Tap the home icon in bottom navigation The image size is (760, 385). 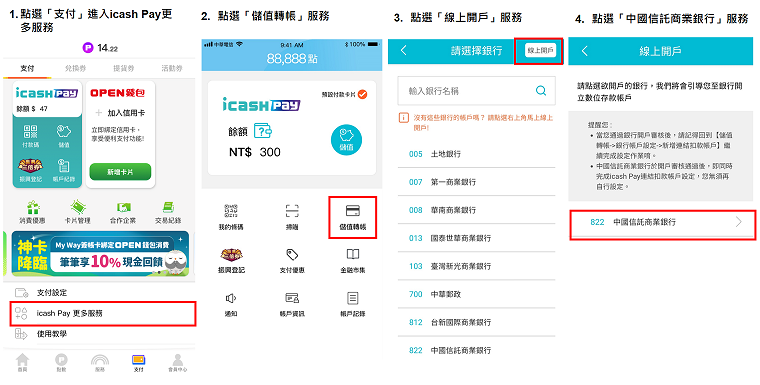pyautogui.click(x=22, y=360)
